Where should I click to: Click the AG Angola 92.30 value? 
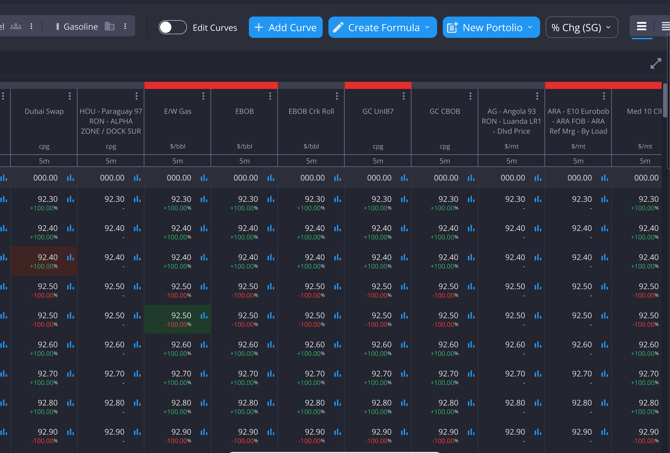[515, 199]
